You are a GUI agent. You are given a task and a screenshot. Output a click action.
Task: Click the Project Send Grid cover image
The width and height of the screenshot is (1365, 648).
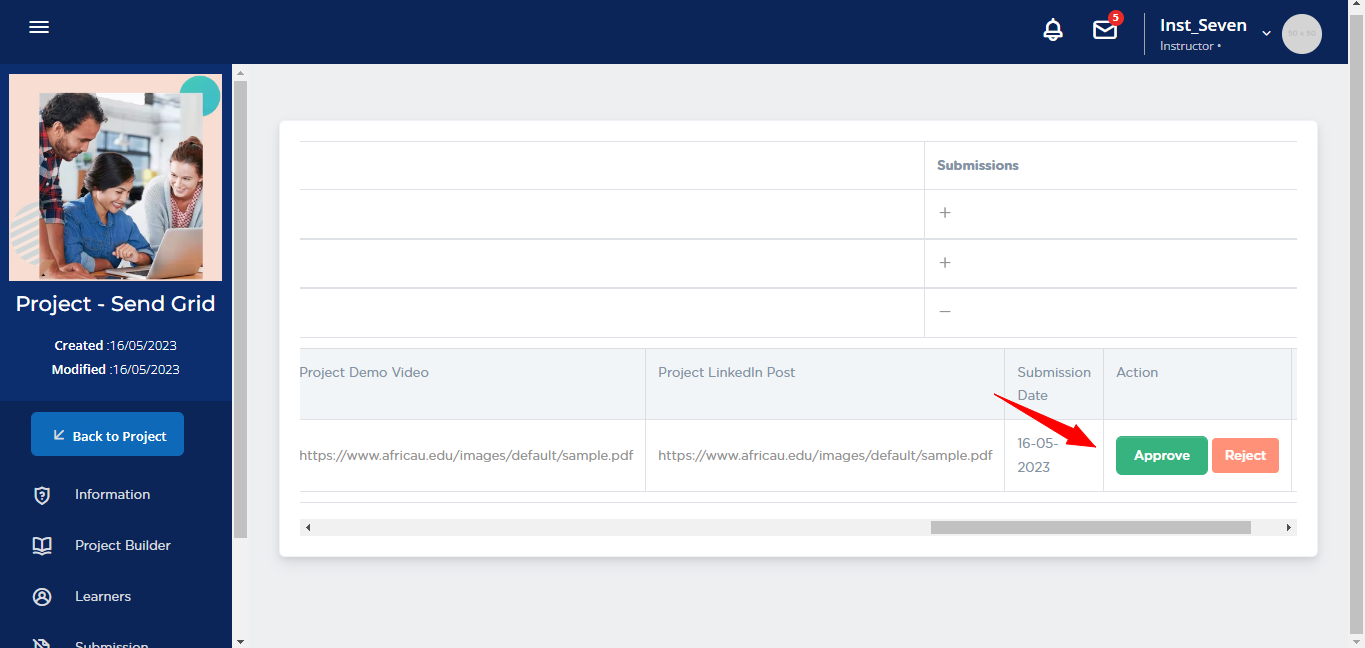(x=116, y=178)
